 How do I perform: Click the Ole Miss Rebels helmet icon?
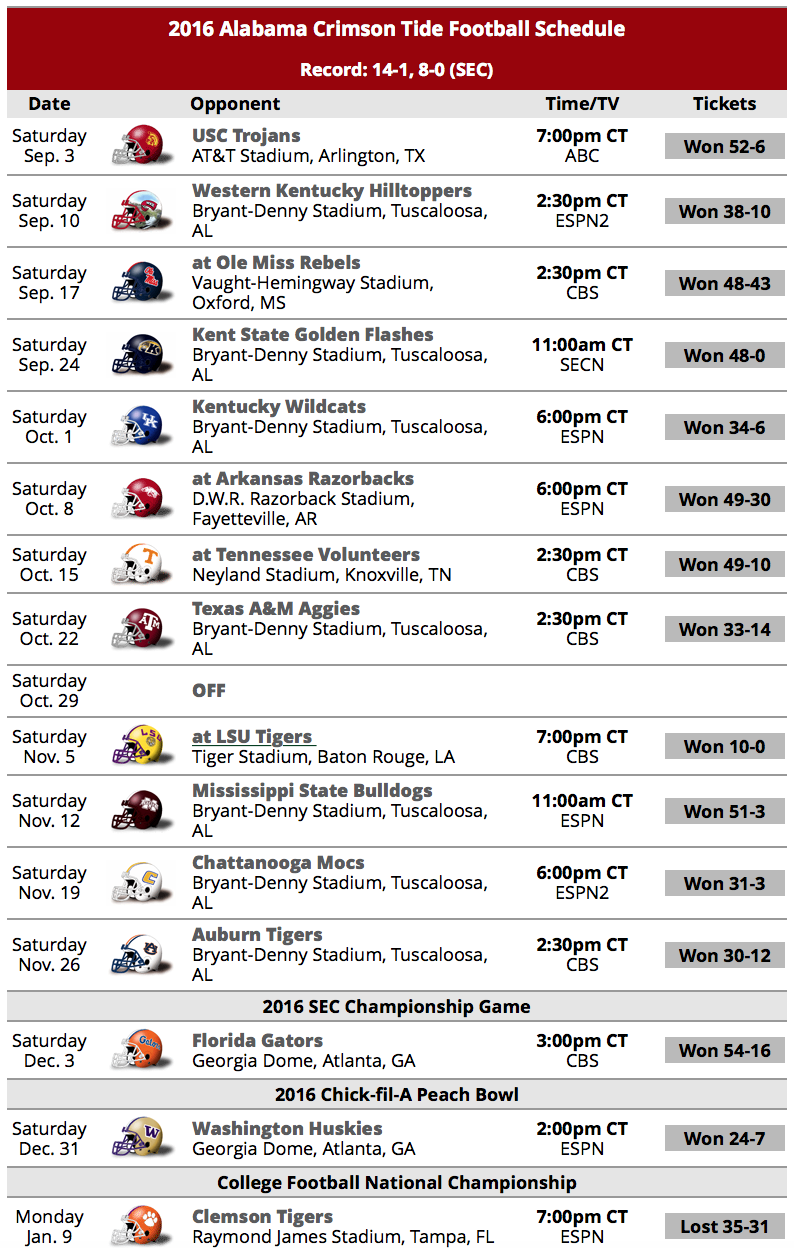tap(137, 283)
